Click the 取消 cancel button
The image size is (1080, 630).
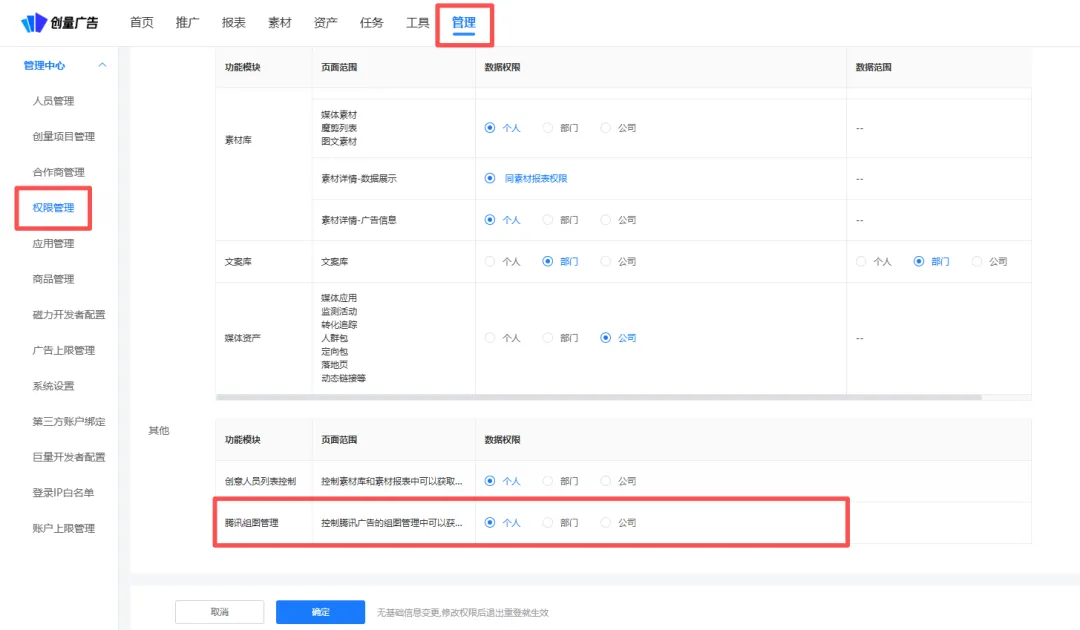point(219,611)
